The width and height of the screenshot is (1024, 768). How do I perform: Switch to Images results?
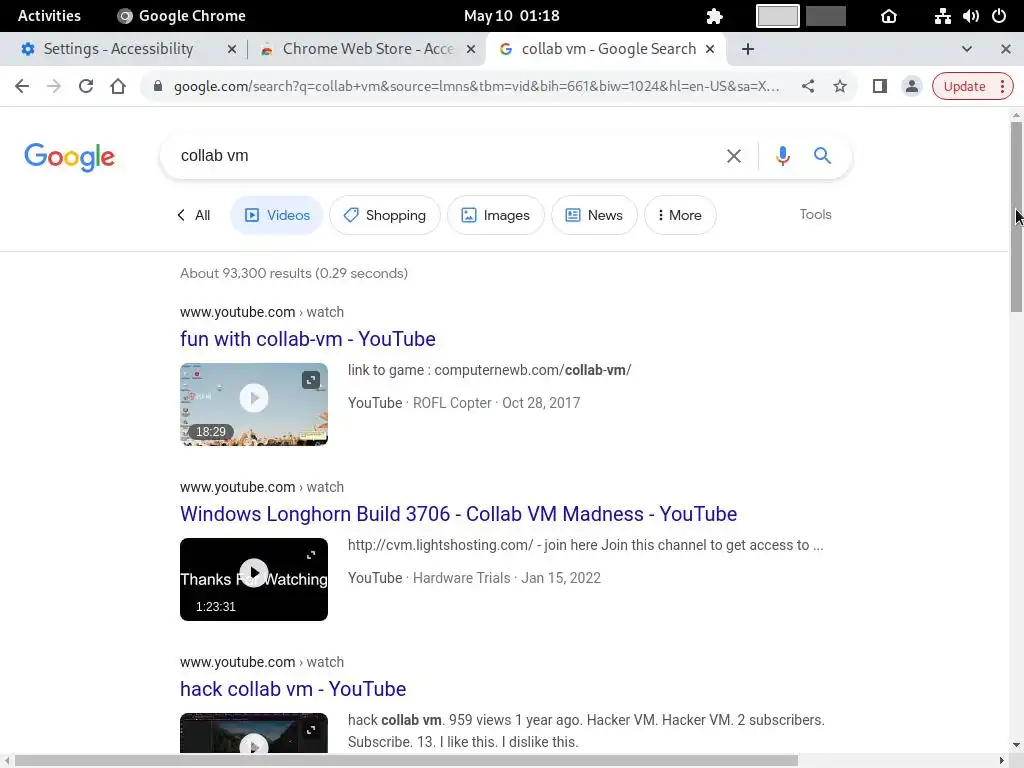pos(496,216)
